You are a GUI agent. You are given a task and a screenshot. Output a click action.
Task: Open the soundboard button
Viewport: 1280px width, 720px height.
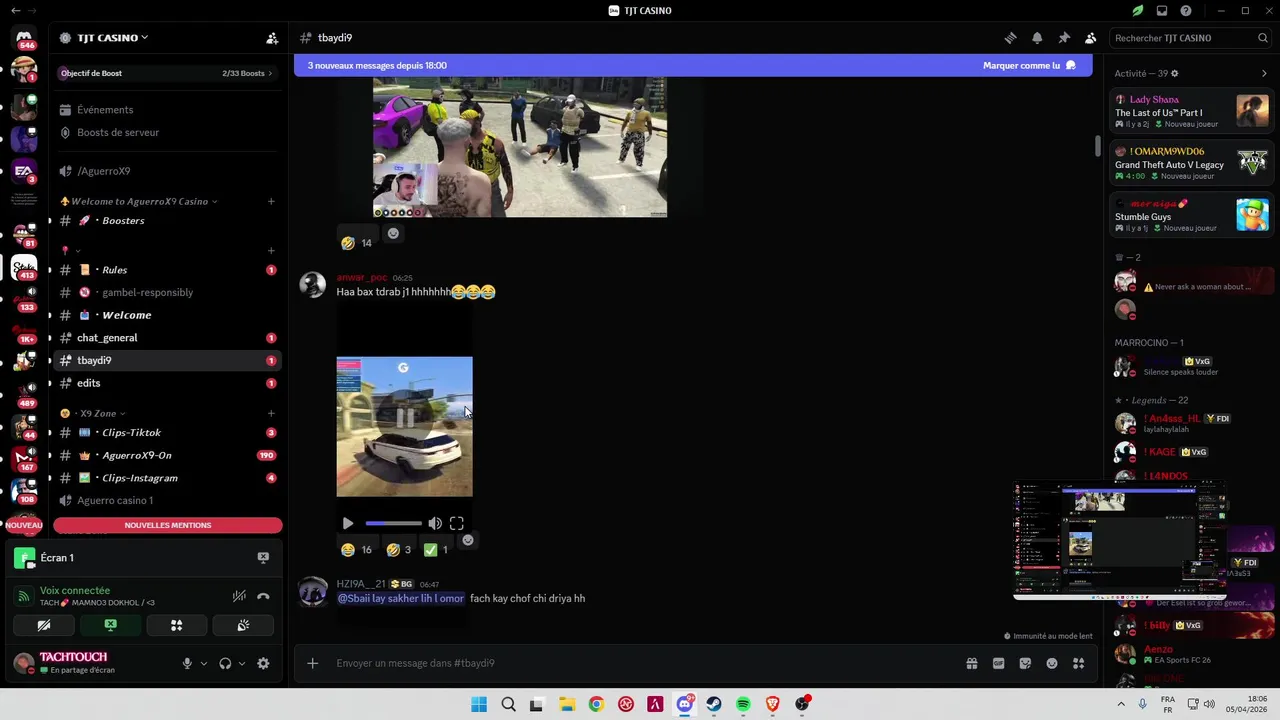[x=243, y=625]
